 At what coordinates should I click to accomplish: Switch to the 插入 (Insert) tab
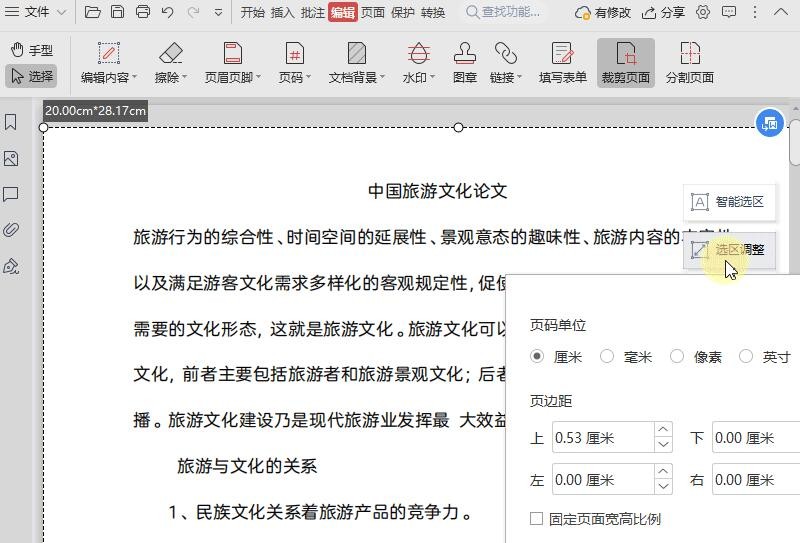282,13
